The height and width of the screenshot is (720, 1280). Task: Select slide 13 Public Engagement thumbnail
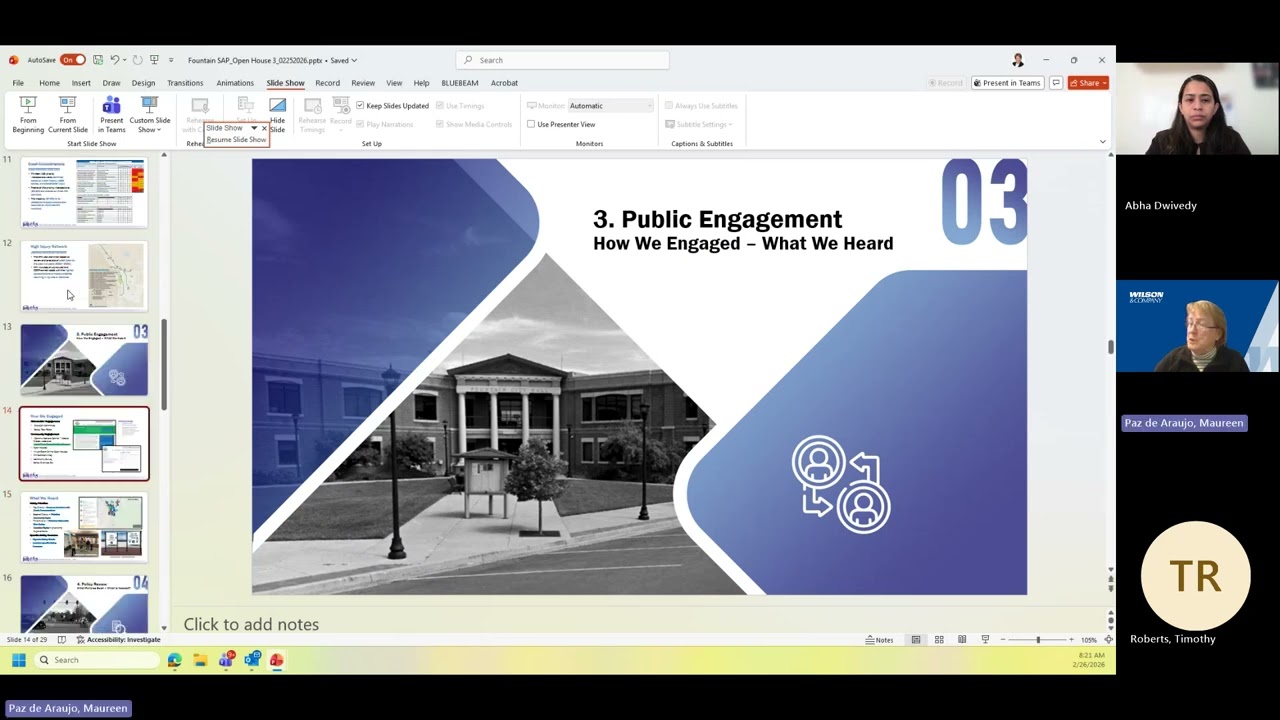coord(84,359)
